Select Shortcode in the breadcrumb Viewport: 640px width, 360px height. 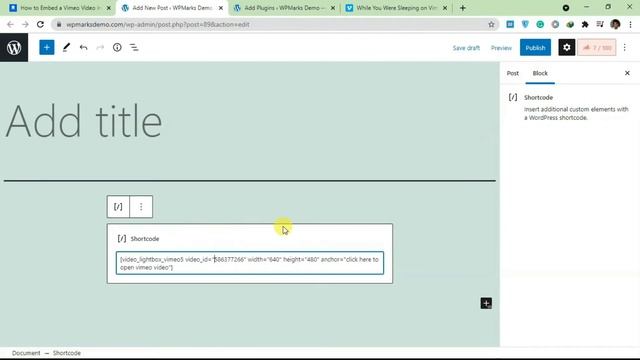pos(67,353)
